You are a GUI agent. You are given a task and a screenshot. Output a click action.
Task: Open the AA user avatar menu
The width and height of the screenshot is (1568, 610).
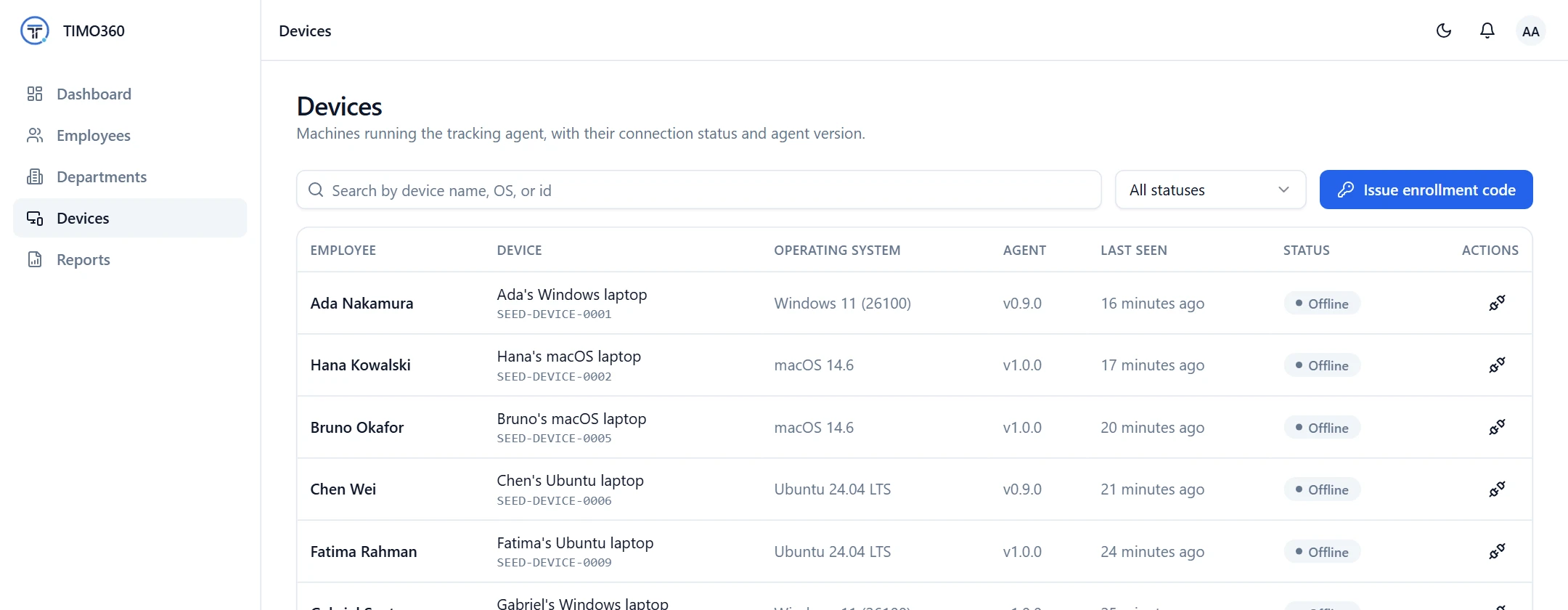point(1531,31)
